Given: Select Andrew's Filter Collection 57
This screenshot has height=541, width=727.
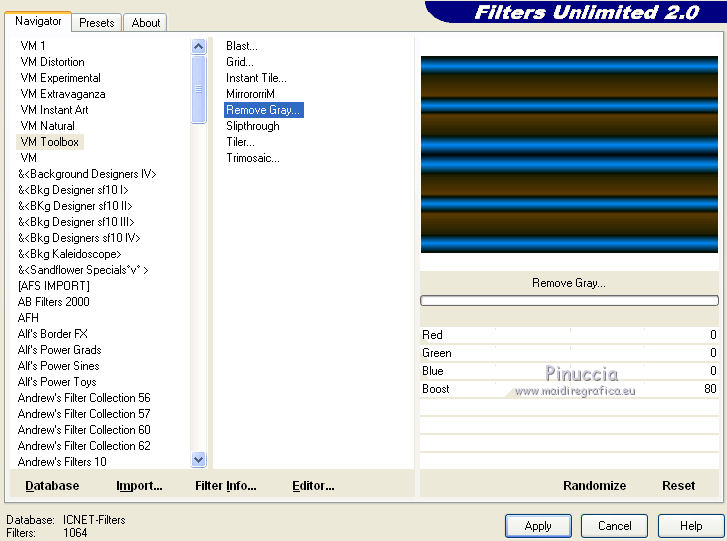Looking at the screenshot, I should (84, 414).
